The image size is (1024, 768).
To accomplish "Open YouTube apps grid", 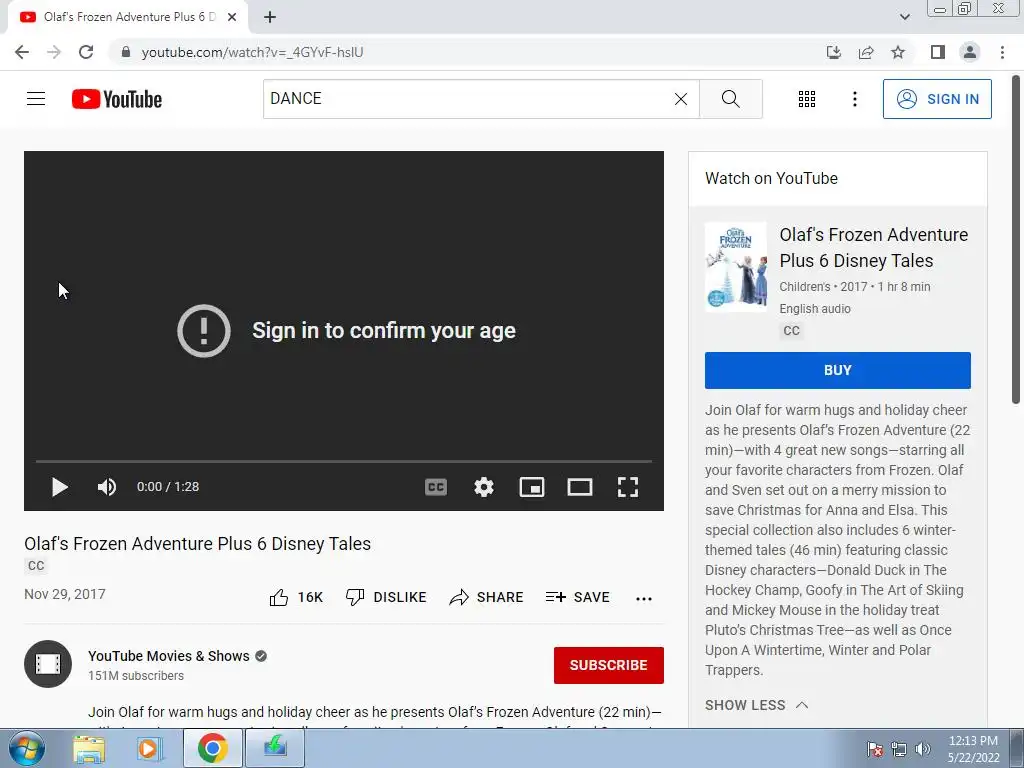I will (x=807, y=99).
